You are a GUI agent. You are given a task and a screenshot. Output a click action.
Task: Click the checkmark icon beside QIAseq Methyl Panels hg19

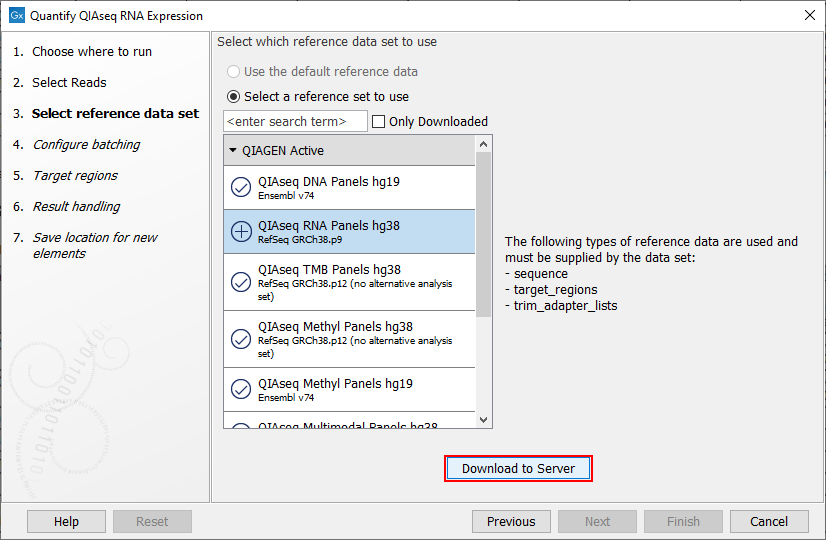241,389
